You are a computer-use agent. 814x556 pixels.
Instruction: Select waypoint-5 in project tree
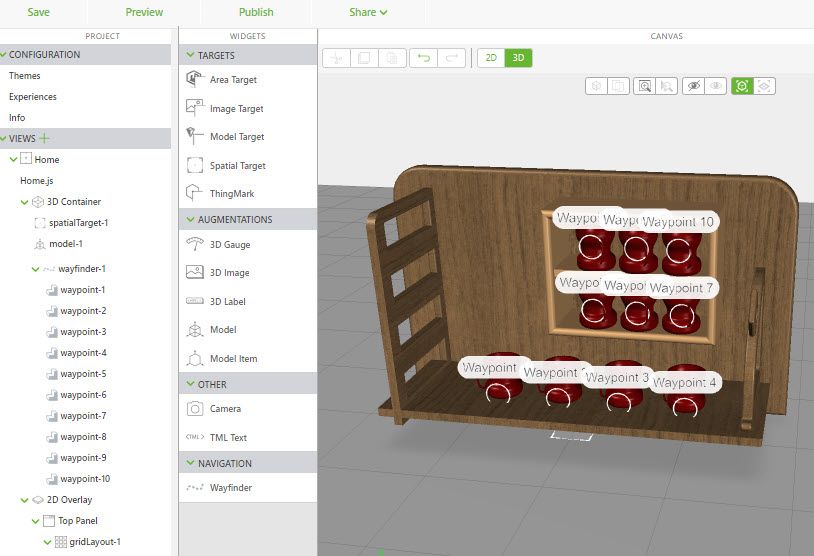[83, 374]
